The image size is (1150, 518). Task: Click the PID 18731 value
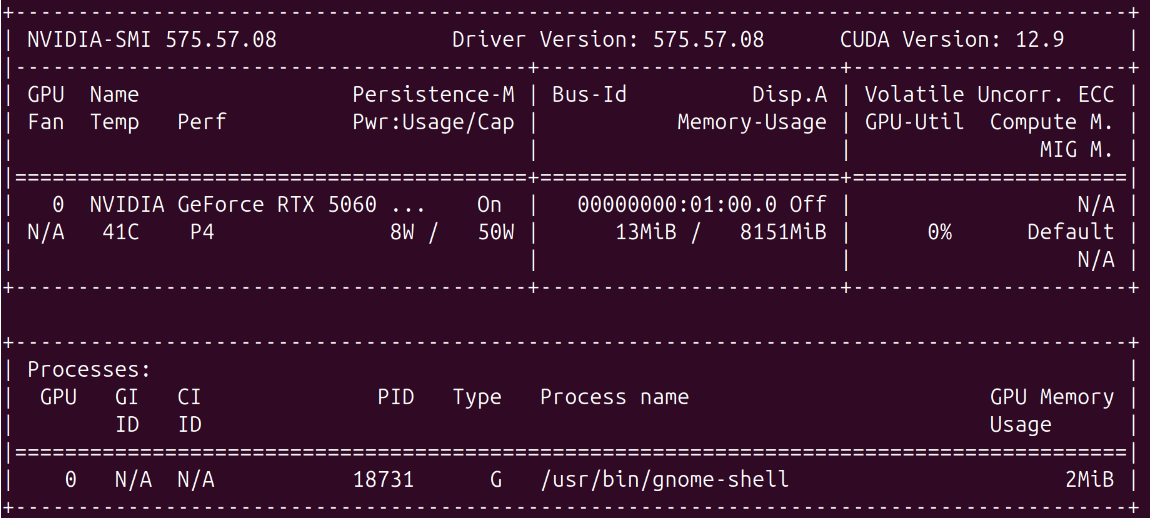click(x=383, y=480)
